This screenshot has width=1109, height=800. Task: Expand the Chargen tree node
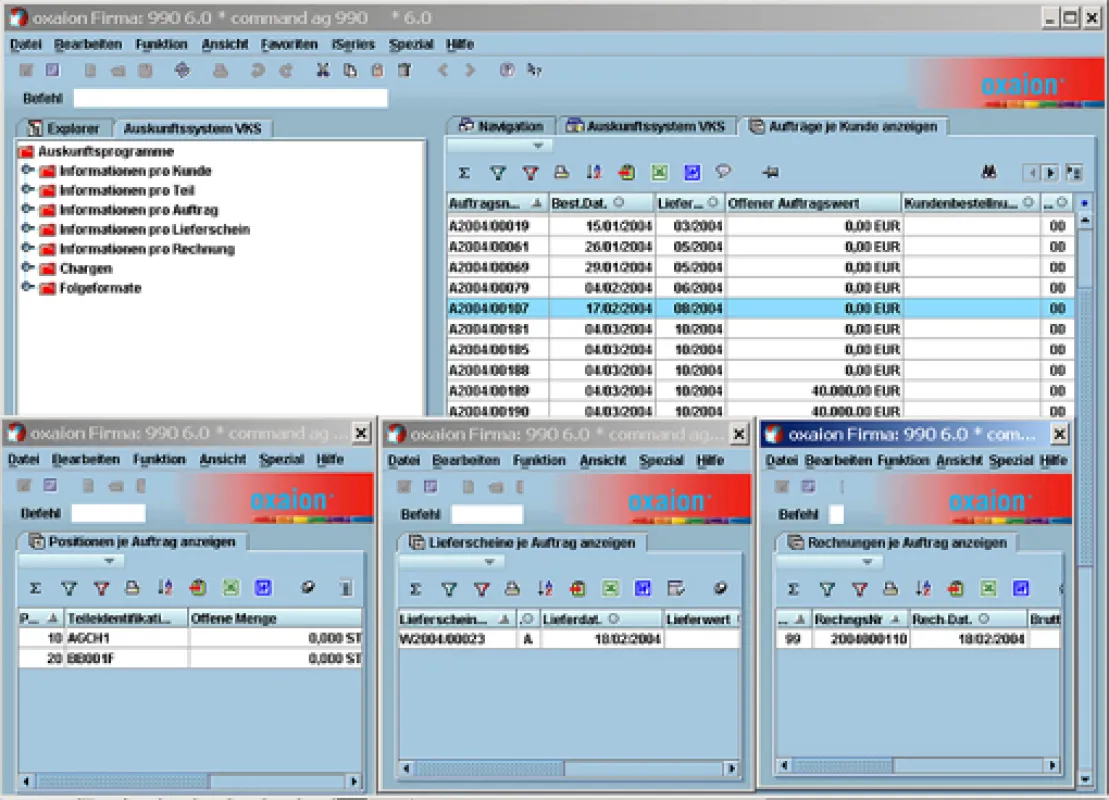click(x=28, y=267)
